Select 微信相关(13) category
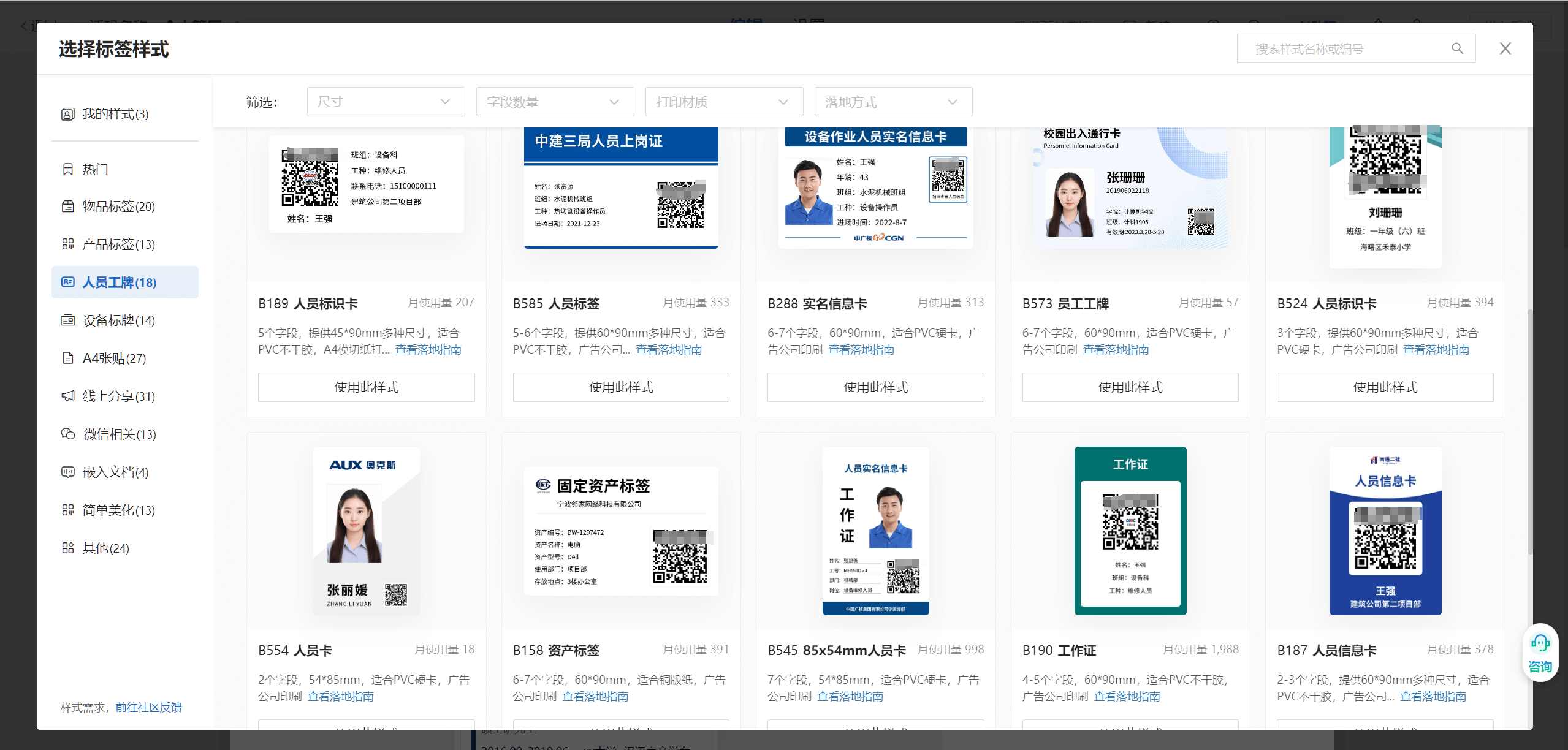Viewport: 1568px width, 750px height. pyautogui.click(x=125, y=434)
